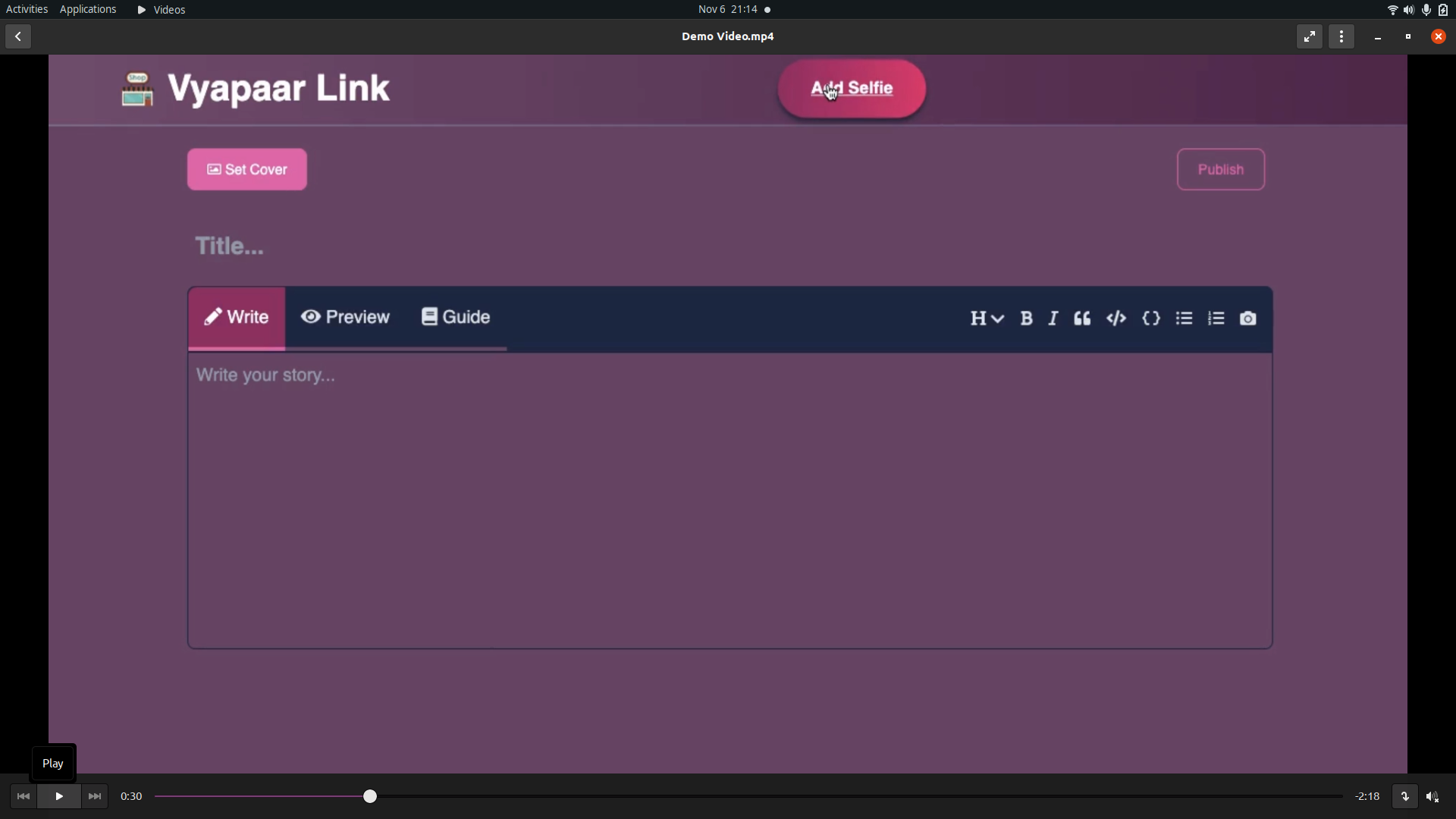The height and width of the screenshot is (819, 1456).
Task: Insert a block quote with quote icon
Action: pos(1082,319)
